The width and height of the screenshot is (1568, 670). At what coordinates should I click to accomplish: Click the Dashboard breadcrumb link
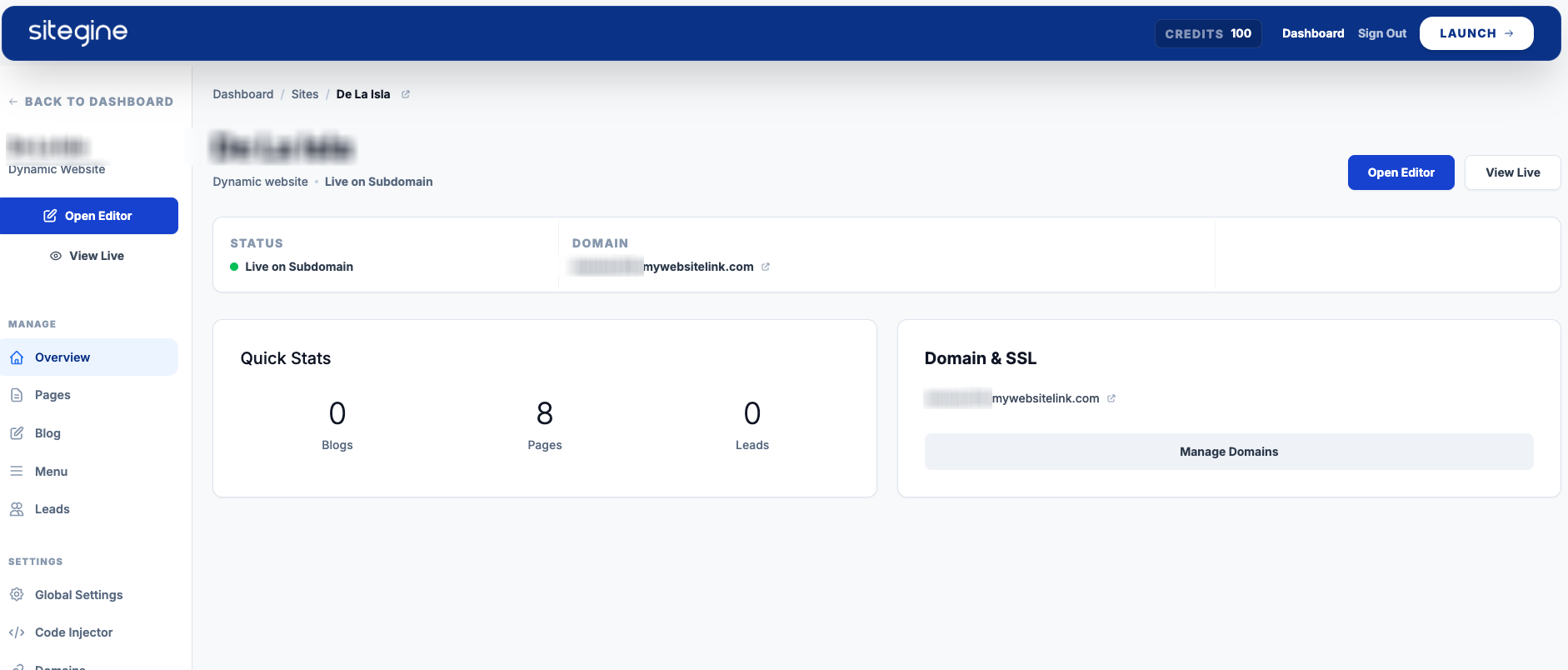click(x=243, y=94)
